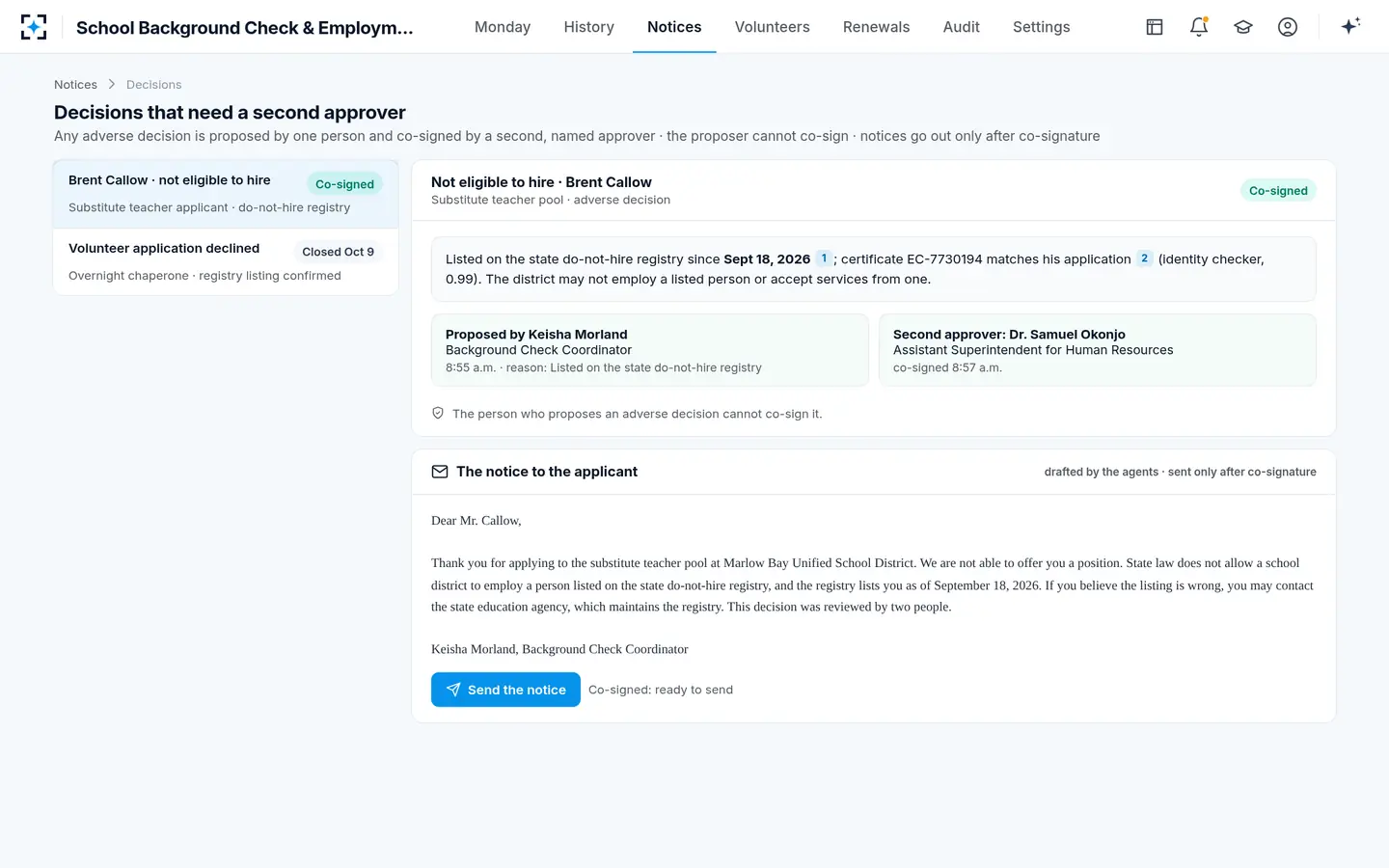Click the shield icon beside co-sign rule
The image size is (1389, 868).
pyautogui.click(x=438, y=413)
